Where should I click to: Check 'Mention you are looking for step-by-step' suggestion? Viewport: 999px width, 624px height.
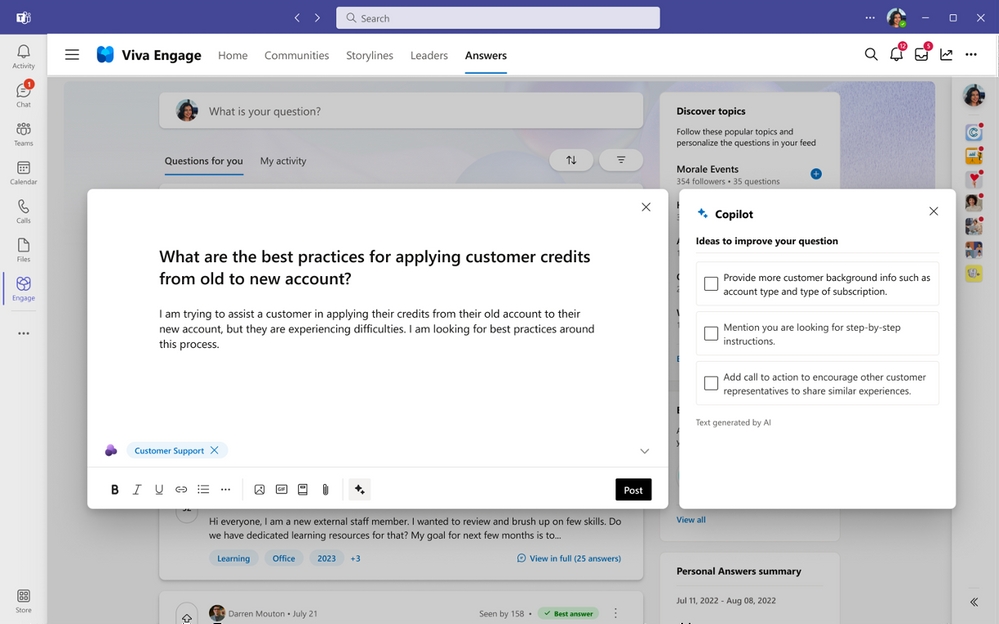(711, 333)
